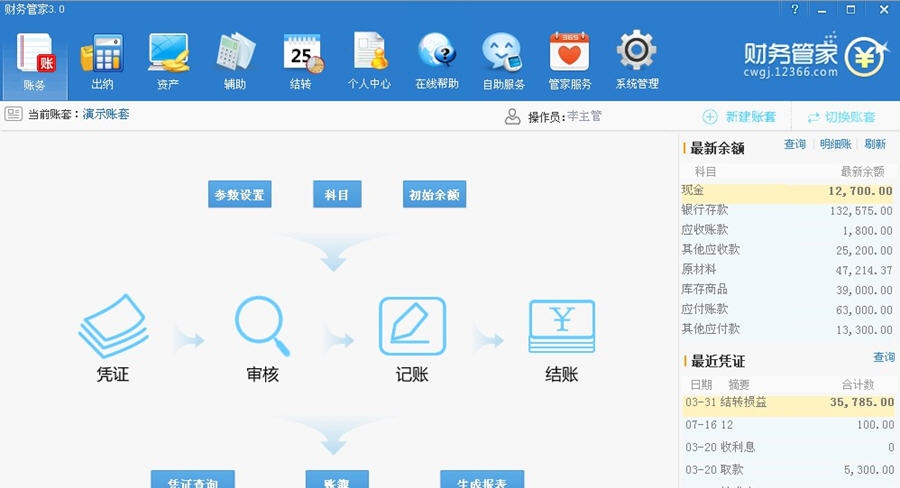
Task: Click the 摘要 column header
Action: coord(739,385)
